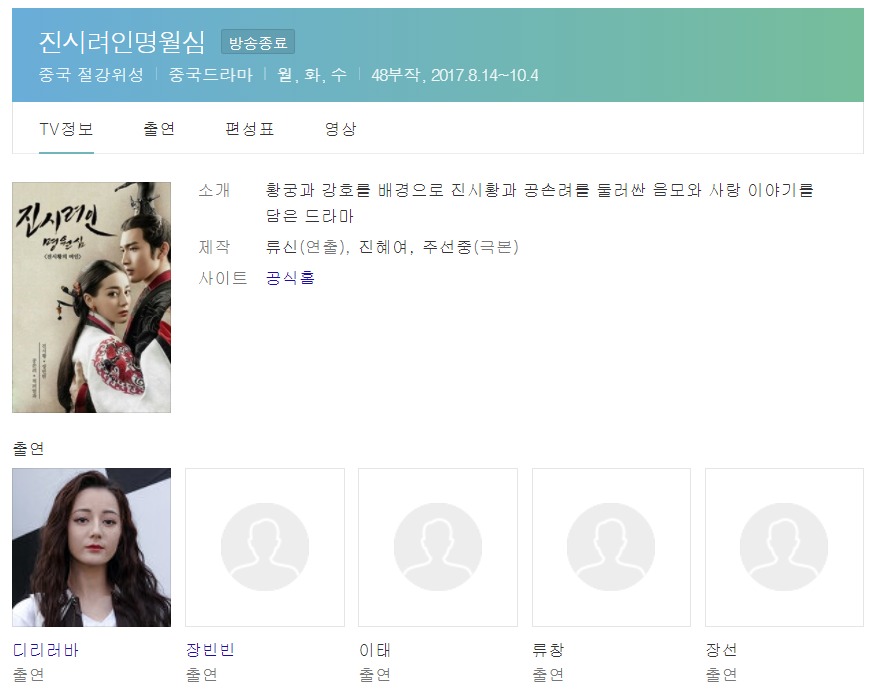872x698 pixels.
Task: Switch to the 출연 tab
Action: point(159,129)
